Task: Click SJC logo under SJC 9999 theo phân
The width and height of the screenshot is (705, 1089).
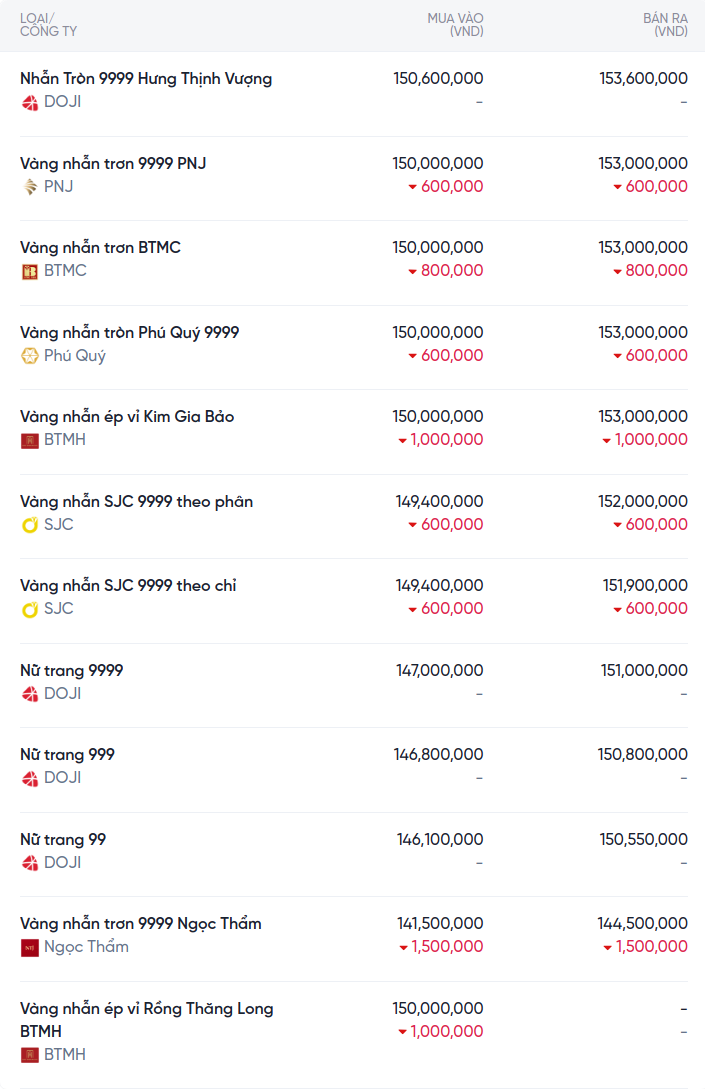Action: click(x=30, y=525)
